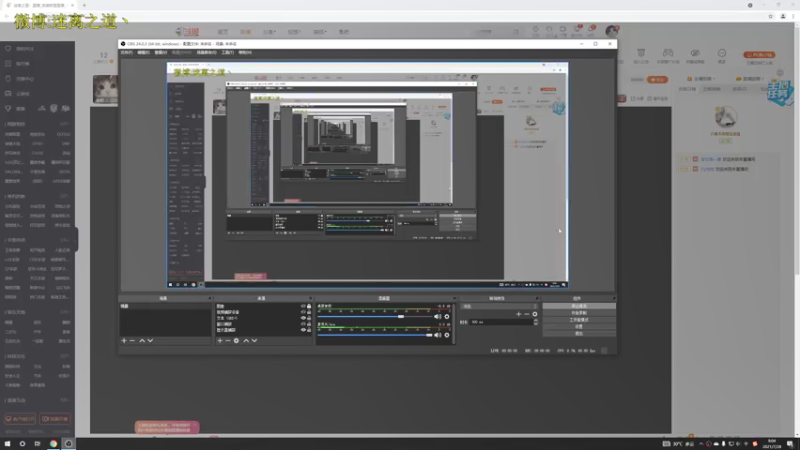The image size is (800, 450).
Task: Toggle visibility eye of the second source
Action: pos(303,312)
